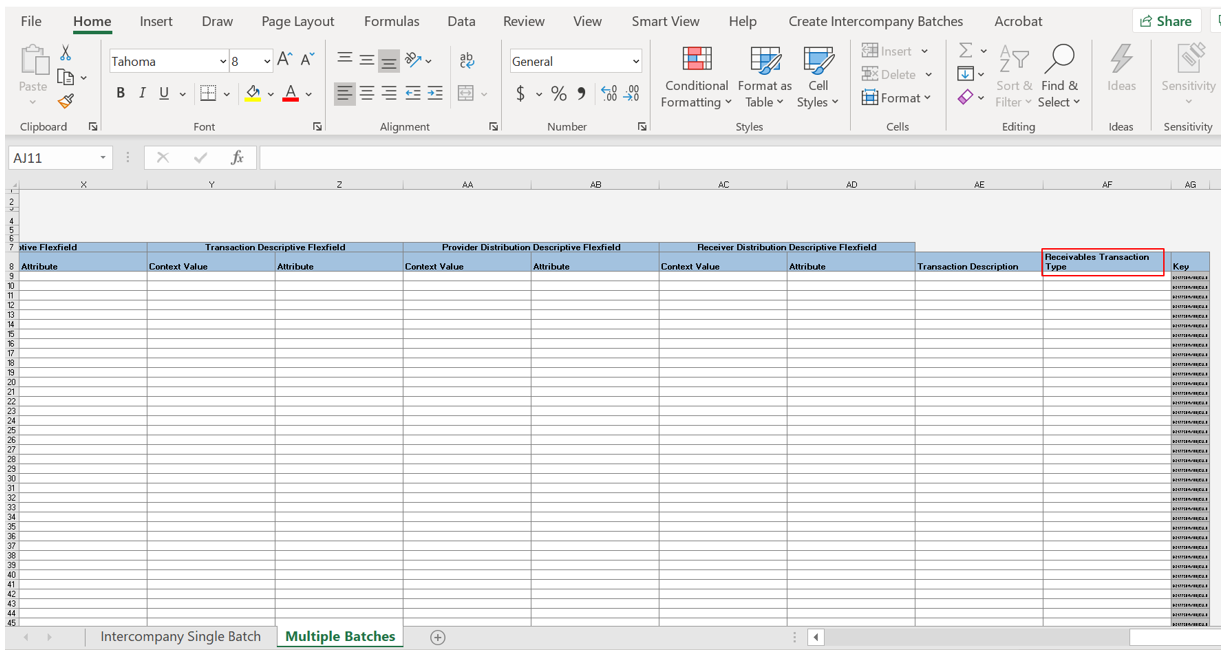1224x650 pixels.
Task: Apply red Font Color
Action: pyautogui.click(x=291, y=93)
